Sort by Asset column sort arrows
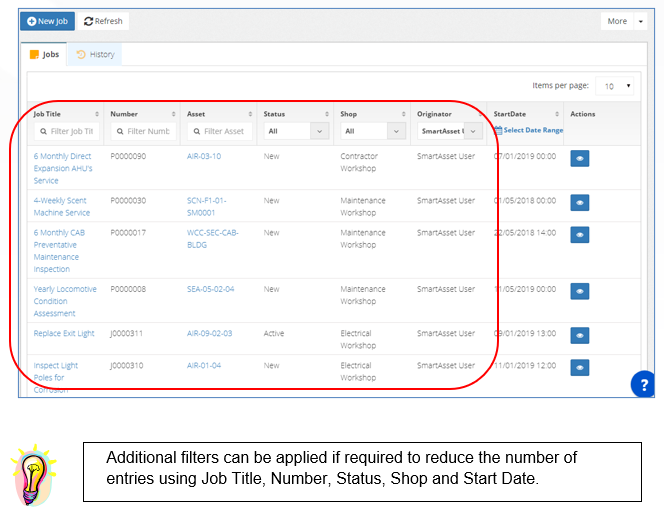The height and width of the screenshot is (511, 664). pos(250,114)
